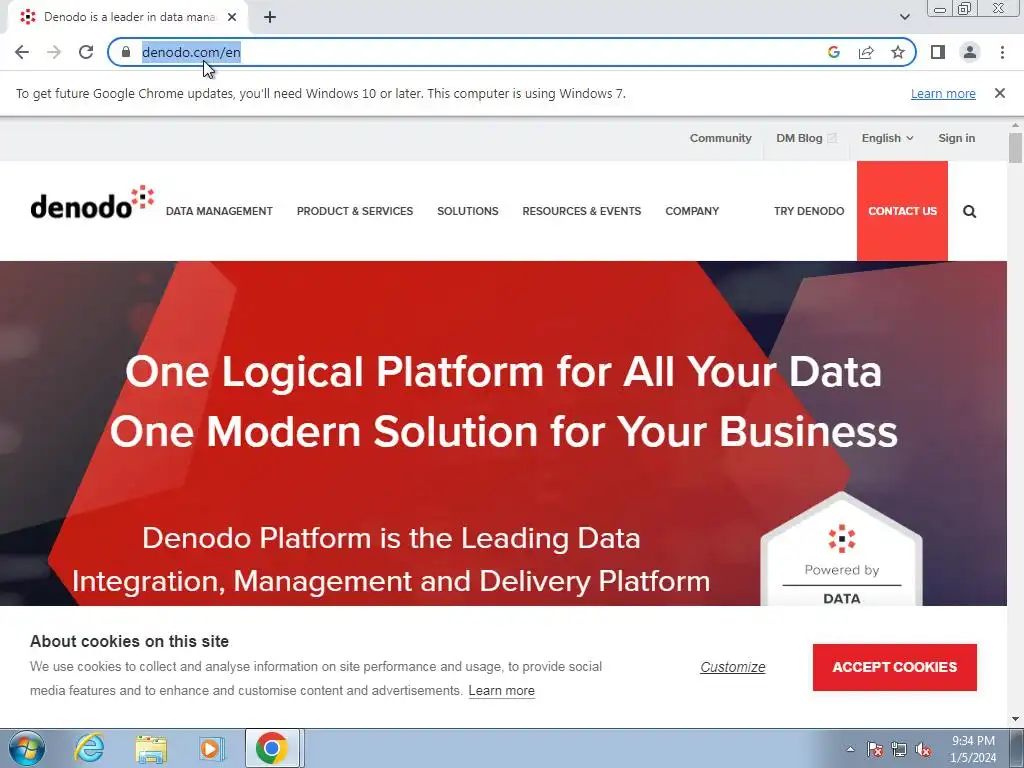Click the About cookies on this site heading

point(129,641)
